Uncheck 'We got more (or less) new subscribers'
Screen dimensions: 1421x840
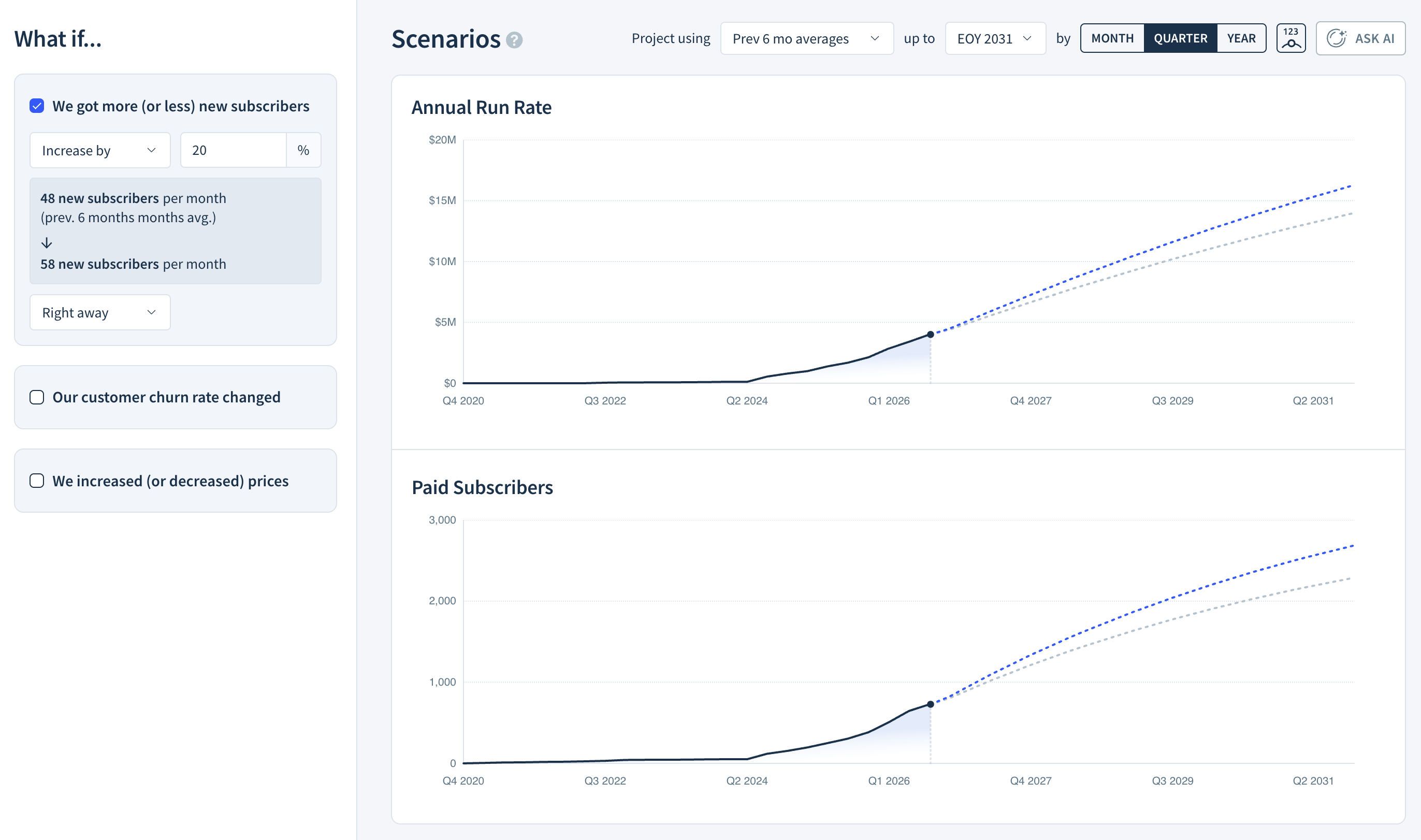tap(37, 106)
